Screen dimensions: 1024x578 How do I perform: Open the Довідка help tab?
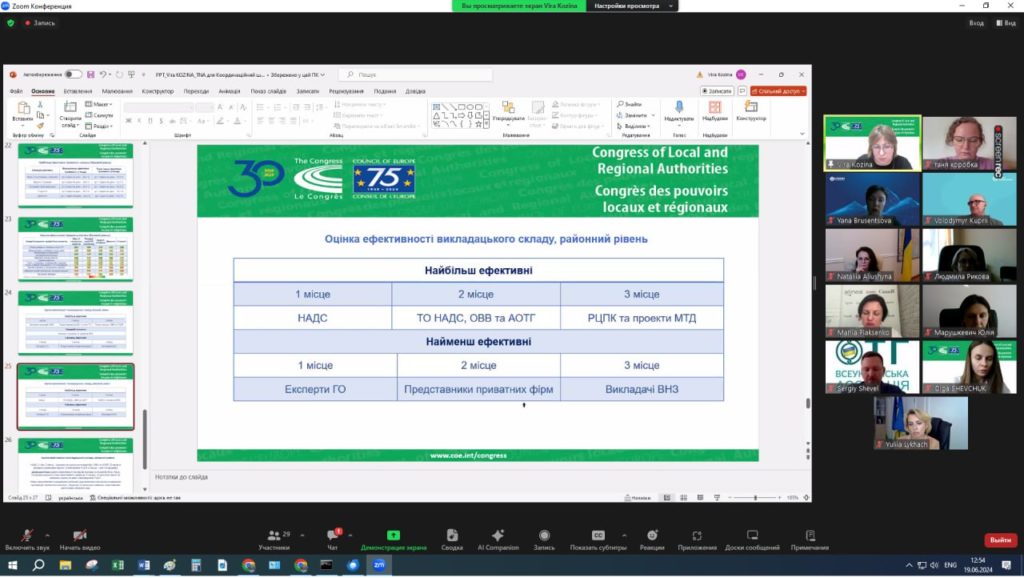[x=415, y=91]
